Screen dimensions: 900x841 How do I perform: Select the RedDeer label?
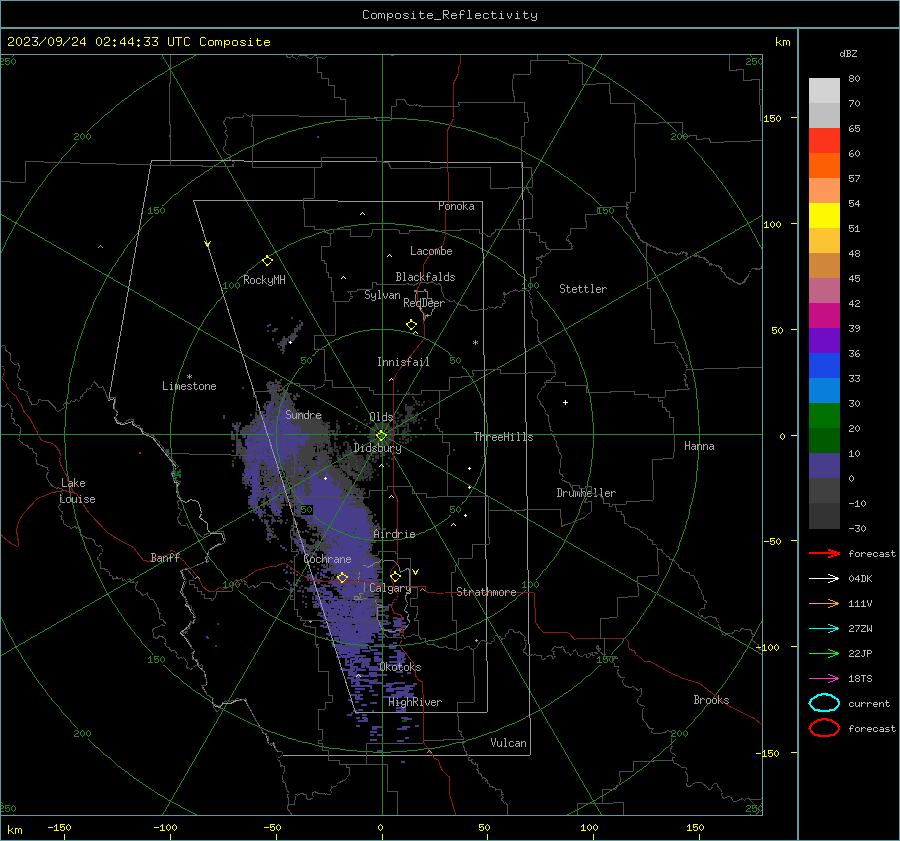[424, 303]
